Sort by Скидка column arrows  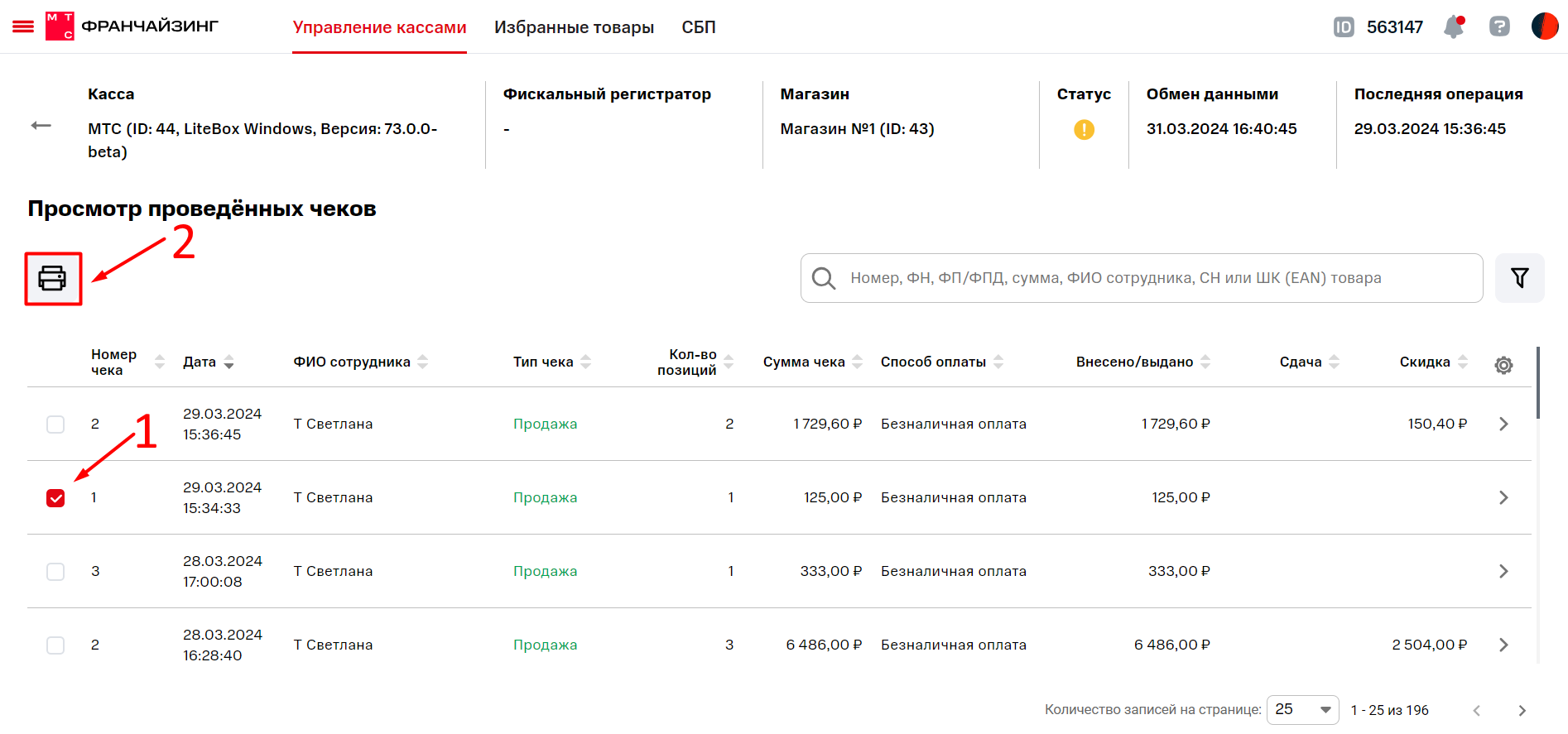1463,362
